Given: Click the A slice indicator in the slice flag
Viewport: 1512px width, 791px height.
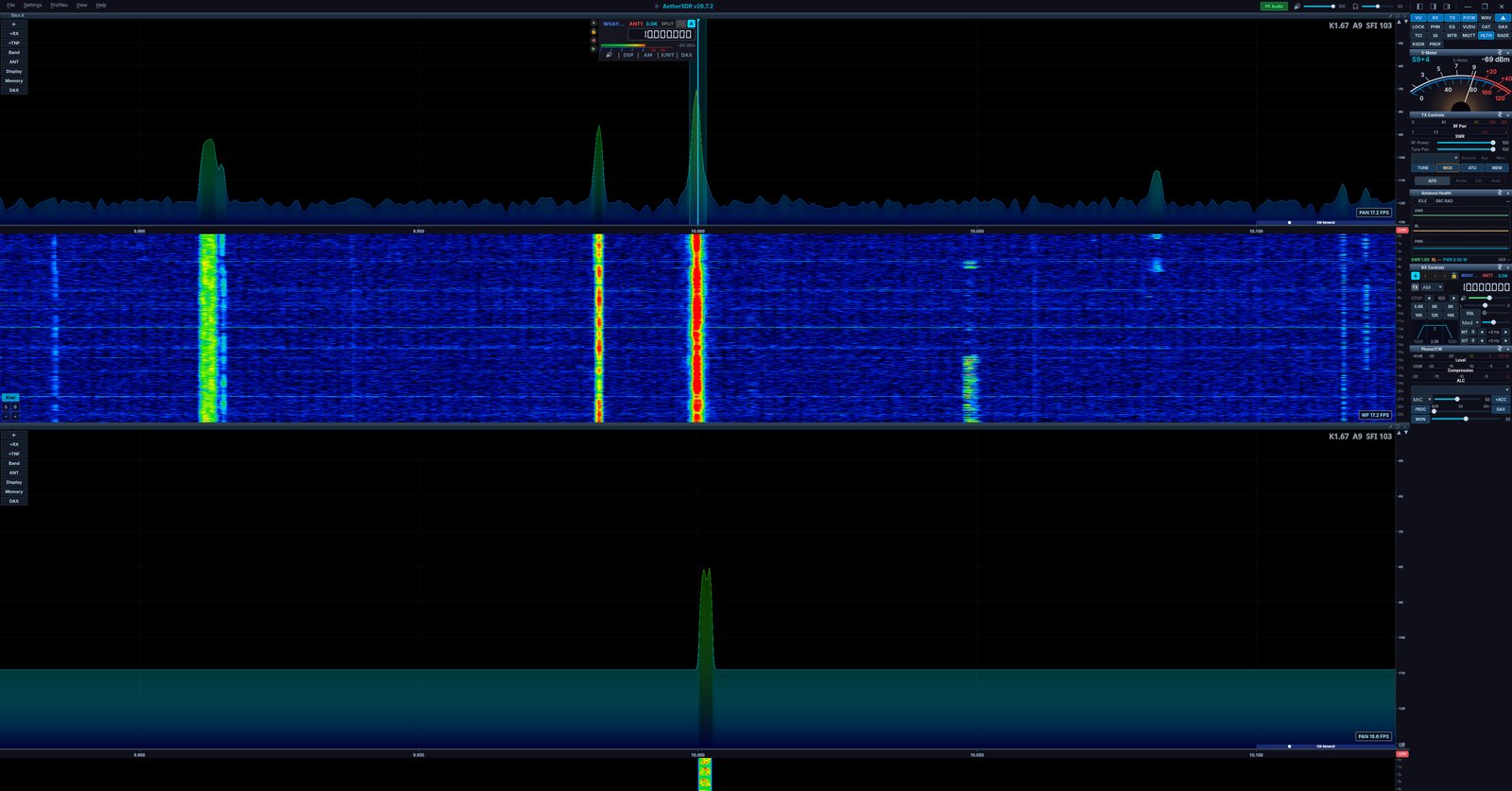Looking at the screenshot, I should [x=691, y=24].
